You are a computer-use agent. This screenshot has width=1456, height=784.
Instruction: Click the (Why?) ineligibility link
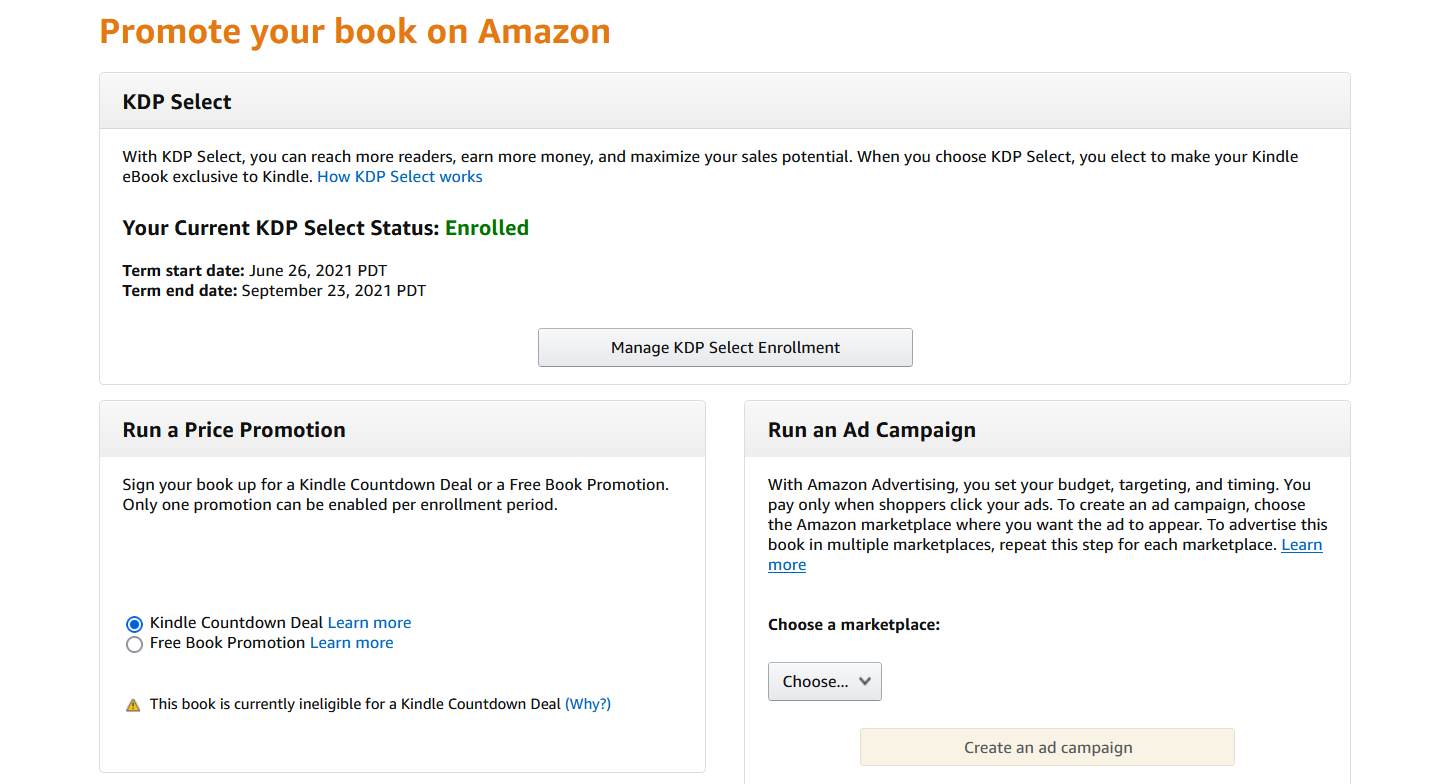coord(587,704)
